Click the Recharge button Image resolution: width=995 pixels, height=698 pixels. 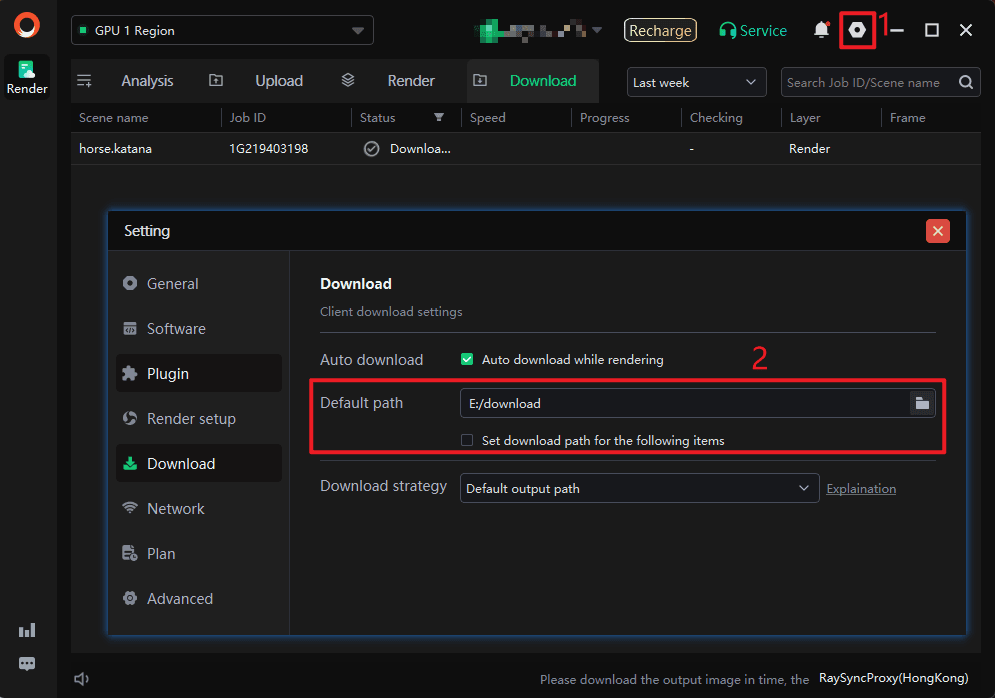click(x=660, y=30)
